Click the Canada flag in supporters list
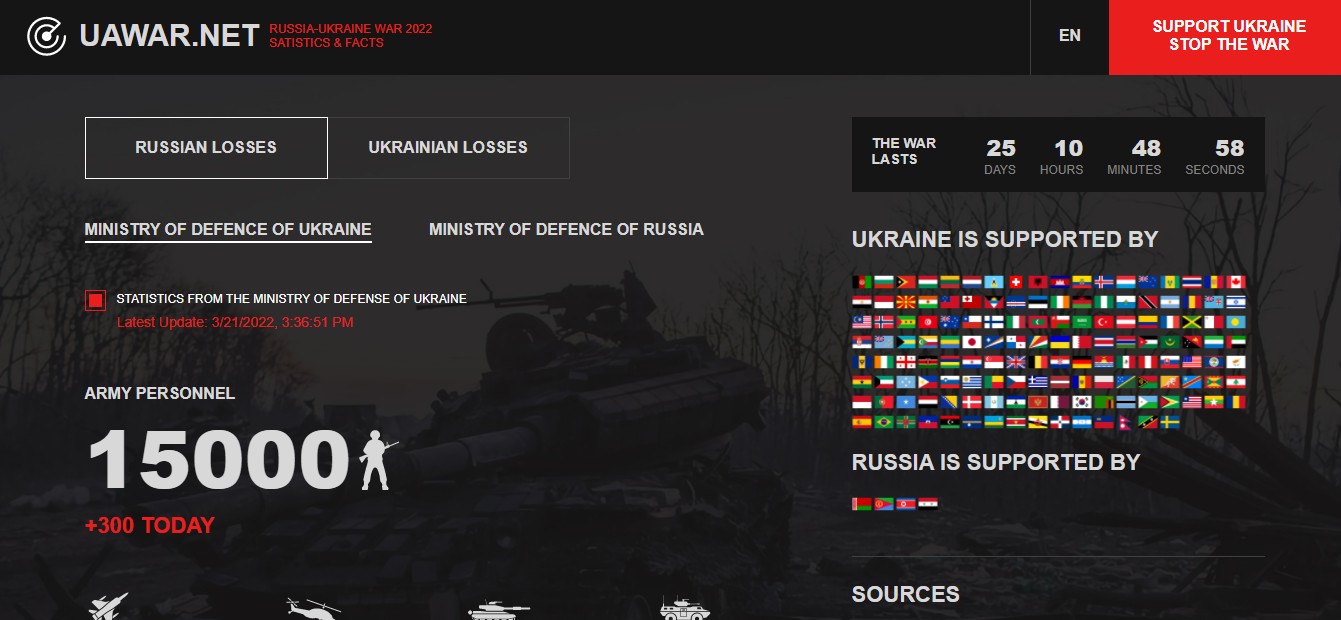Screen dimensions: 1341x620 (x=1236, y=282)
